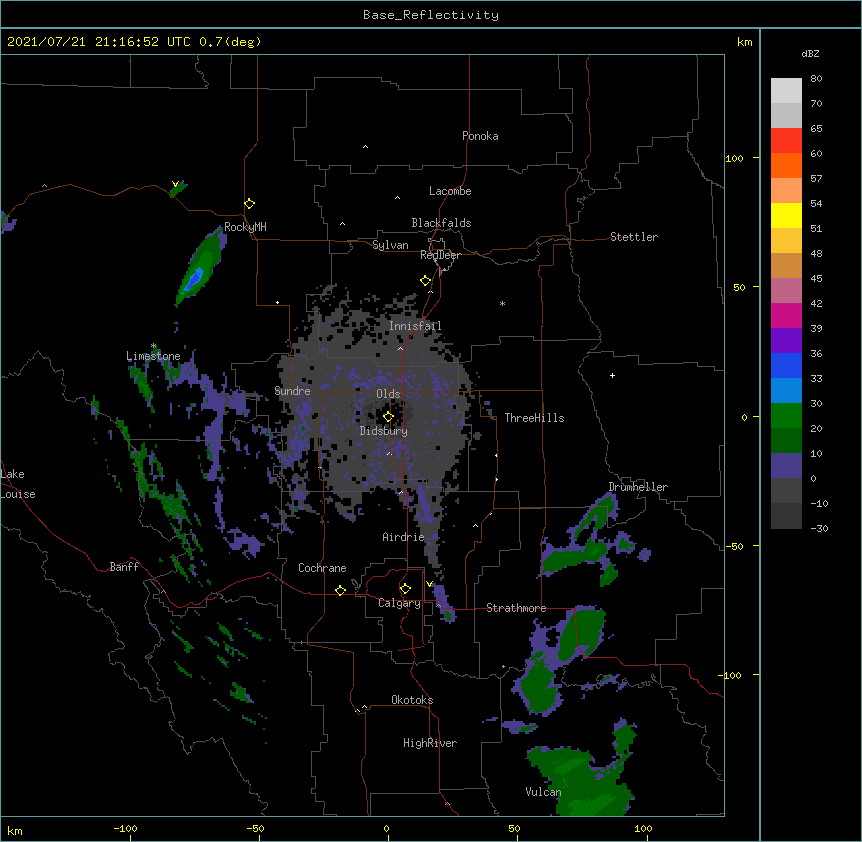Select the bright green 20-30 dBZ legend band

[x=786, y=416]
